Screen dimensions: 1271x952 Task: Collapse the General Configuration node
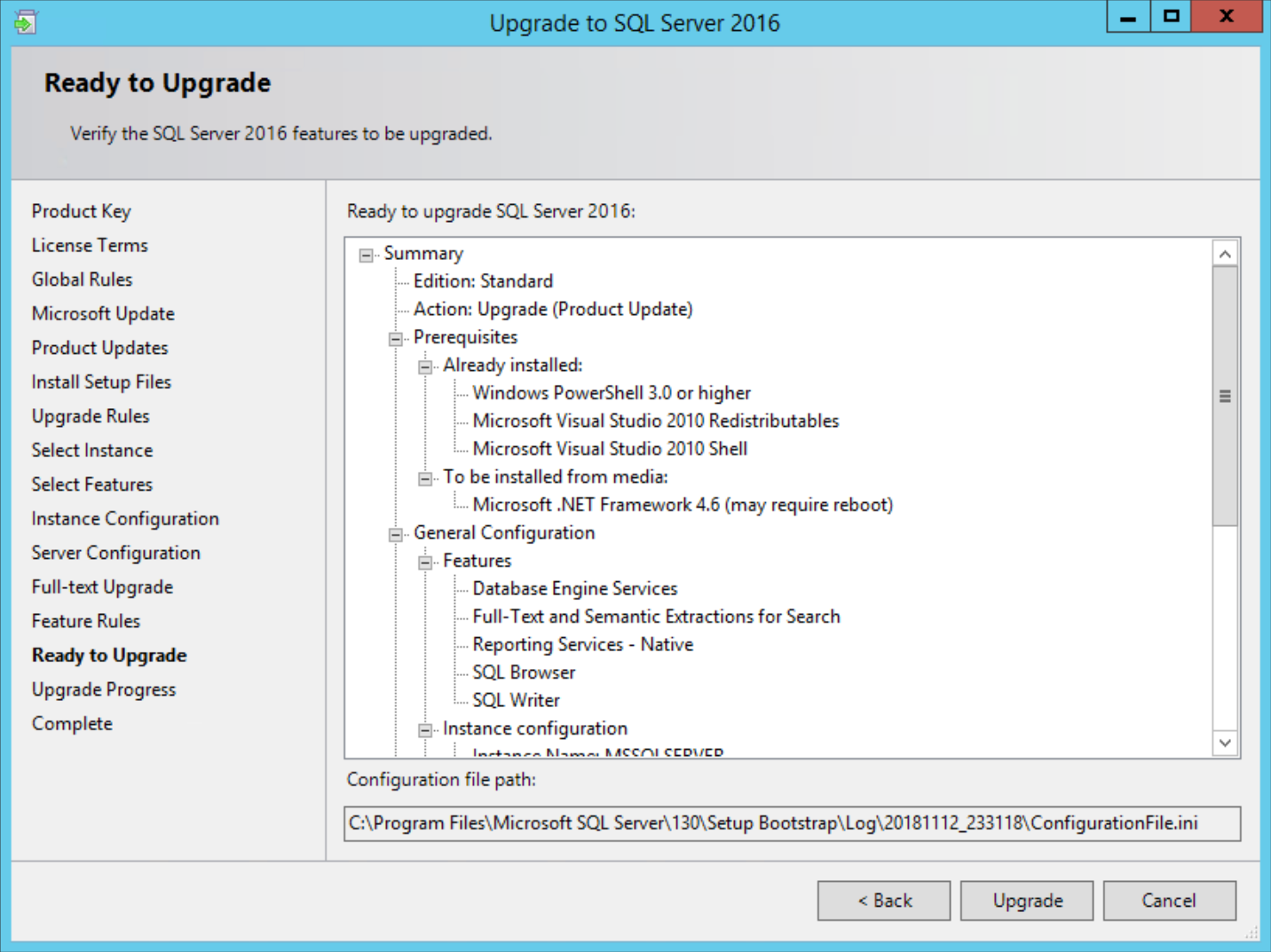coord(396,534)
